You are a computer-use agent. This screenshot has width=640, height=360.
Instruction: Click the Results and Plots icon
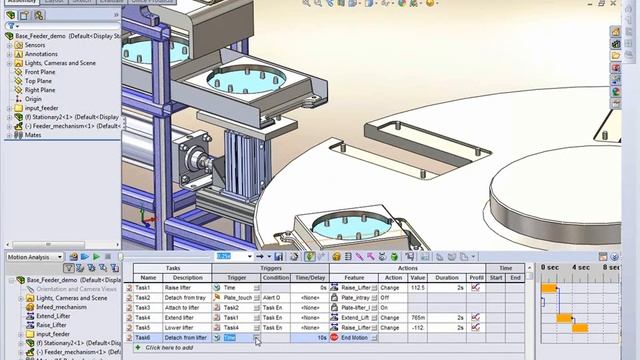pyautogui.click(x=410, y=257)
